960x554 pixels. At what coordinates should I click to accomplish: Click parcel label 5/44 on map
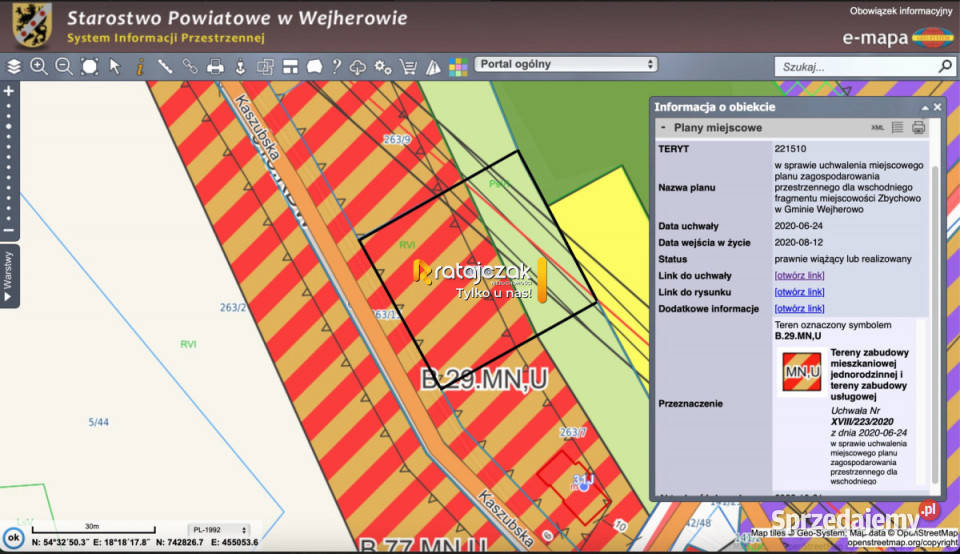tap(98, 422)
